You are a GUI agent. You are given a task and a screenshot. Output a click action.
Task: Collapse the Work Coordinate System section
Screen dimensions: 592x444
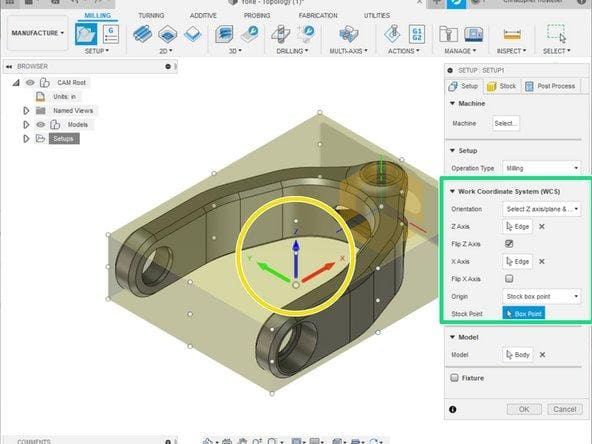pos(452,191)
